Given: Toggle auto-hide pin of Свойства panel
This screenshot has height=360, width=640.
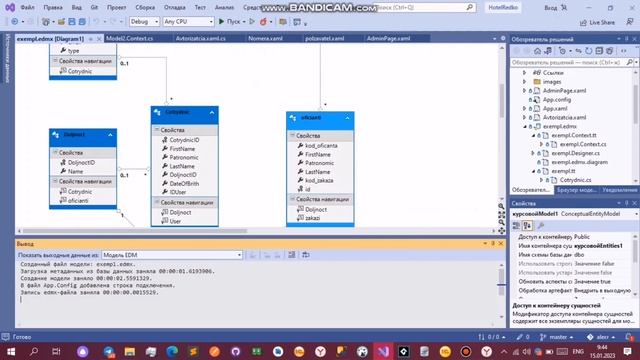Looking at the screenshot, I should (627, 203).
